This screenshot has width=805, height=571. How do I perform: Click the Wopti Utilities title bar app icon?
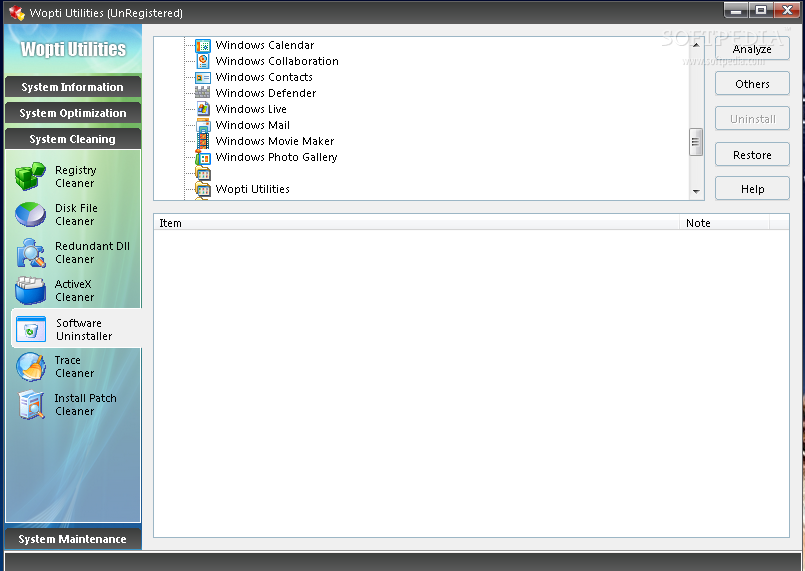(x=17, y=13)
